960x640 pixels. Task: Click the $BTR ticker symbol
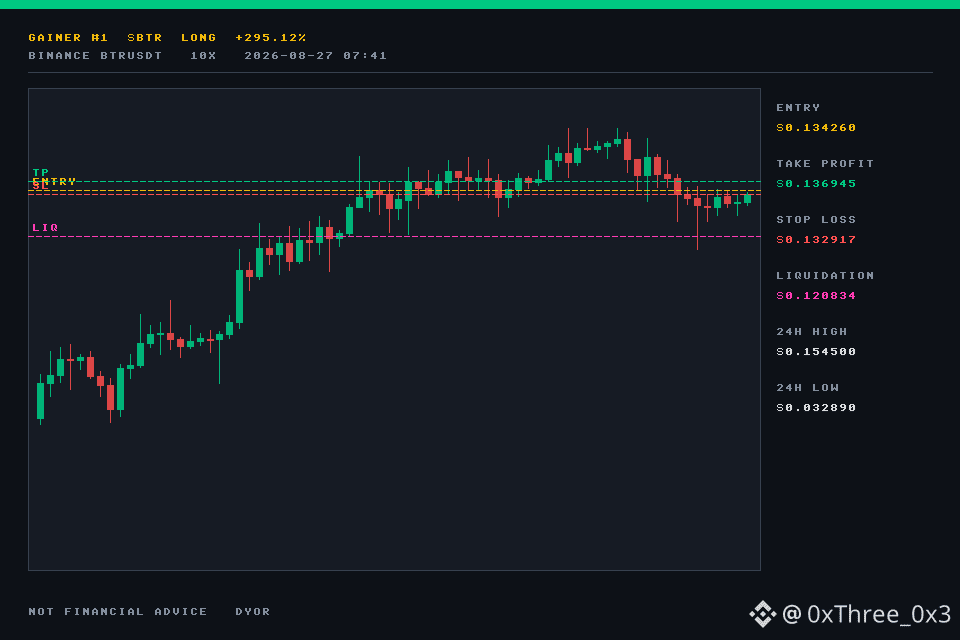click(x=144, y=37)
